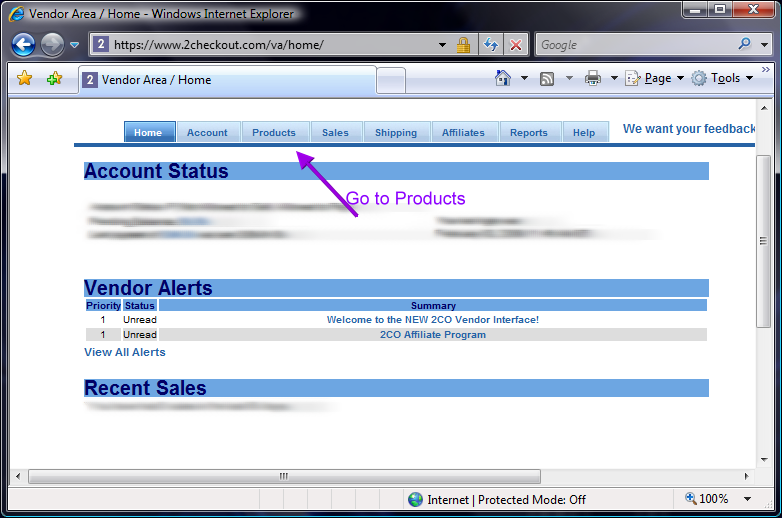Click the vertical scrollbar up arrow
Screen dimensions: 782x518
pyautogui.click(x=764, y=108)
